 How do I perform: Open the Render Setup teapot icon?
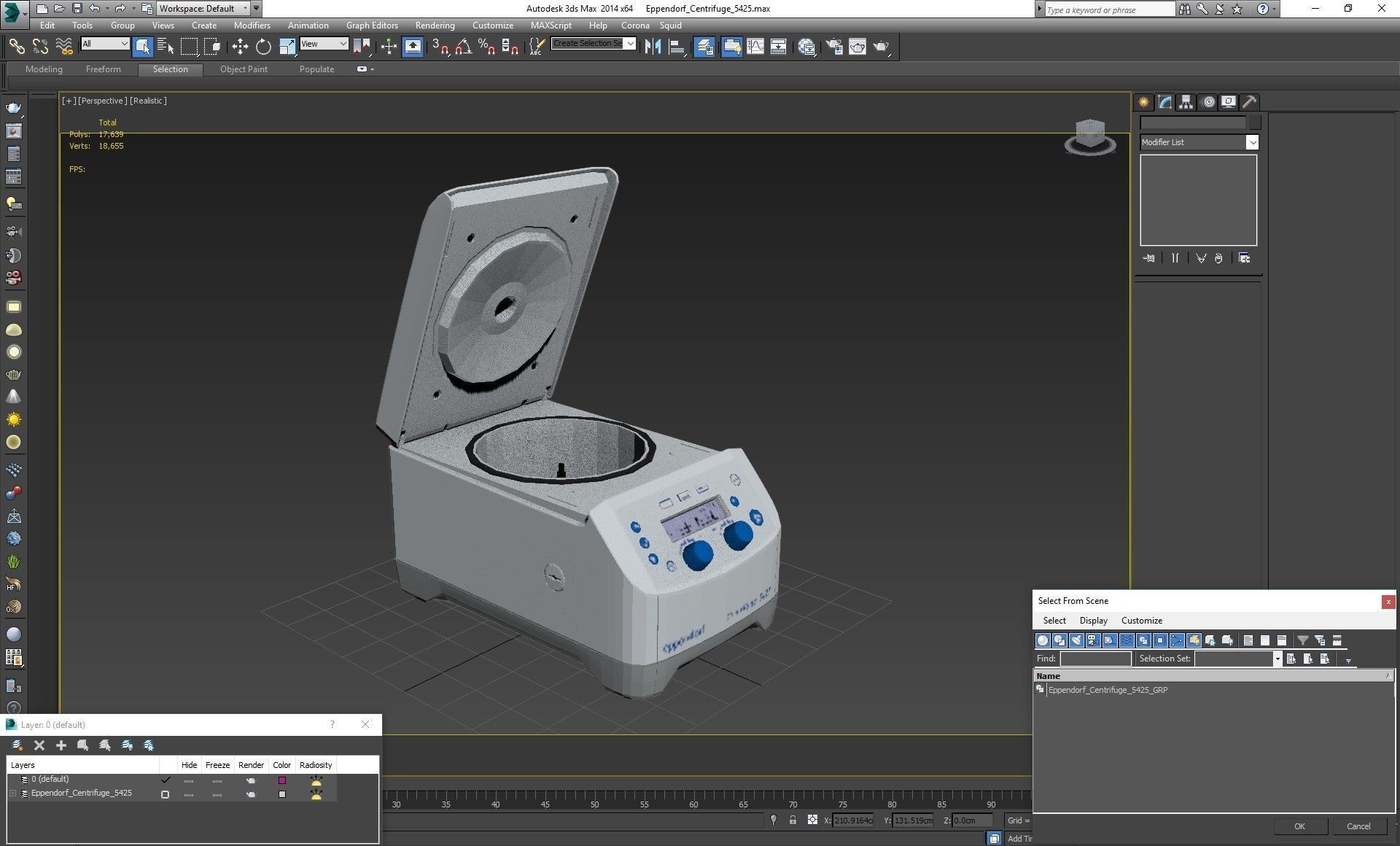833,47
